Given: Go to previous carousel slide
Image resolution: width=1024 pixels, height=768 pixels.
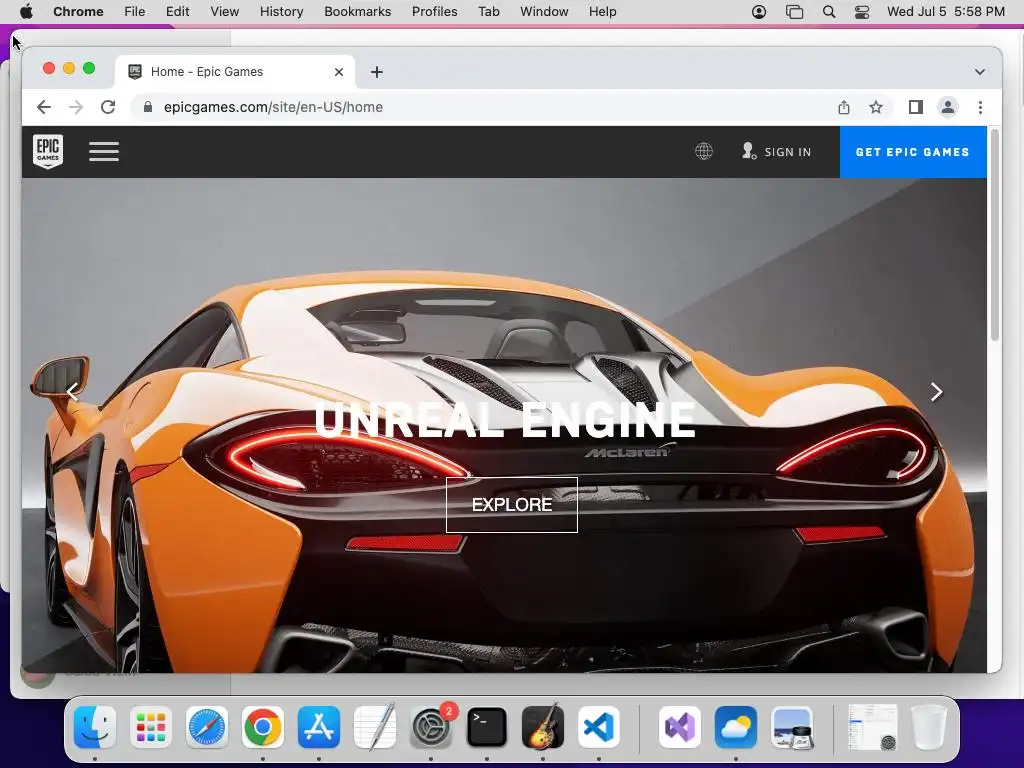Looking at the screenshot, I should [72, 392].
